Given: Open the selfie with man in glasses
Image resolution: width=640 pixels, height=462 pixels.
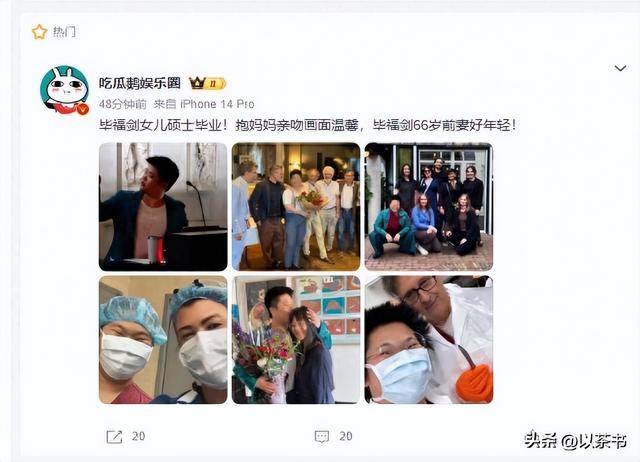Looking at the screenshot, I should [429, 340].
